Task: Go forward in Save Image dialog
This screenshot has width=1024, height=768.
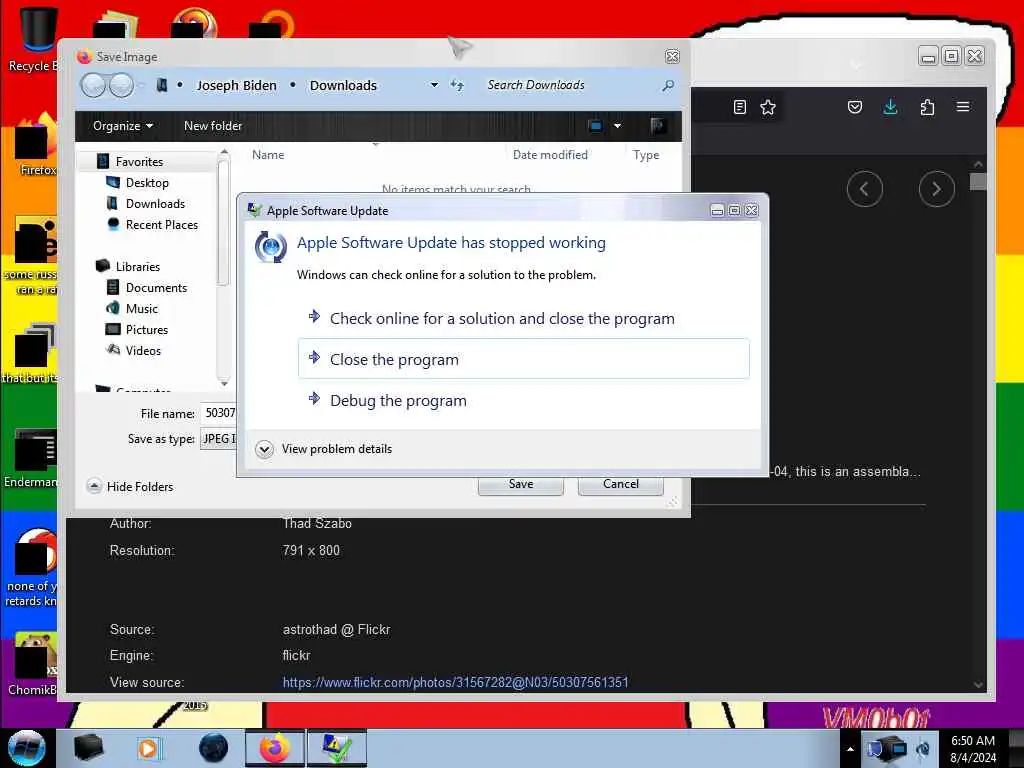Action: click(121, 86)
